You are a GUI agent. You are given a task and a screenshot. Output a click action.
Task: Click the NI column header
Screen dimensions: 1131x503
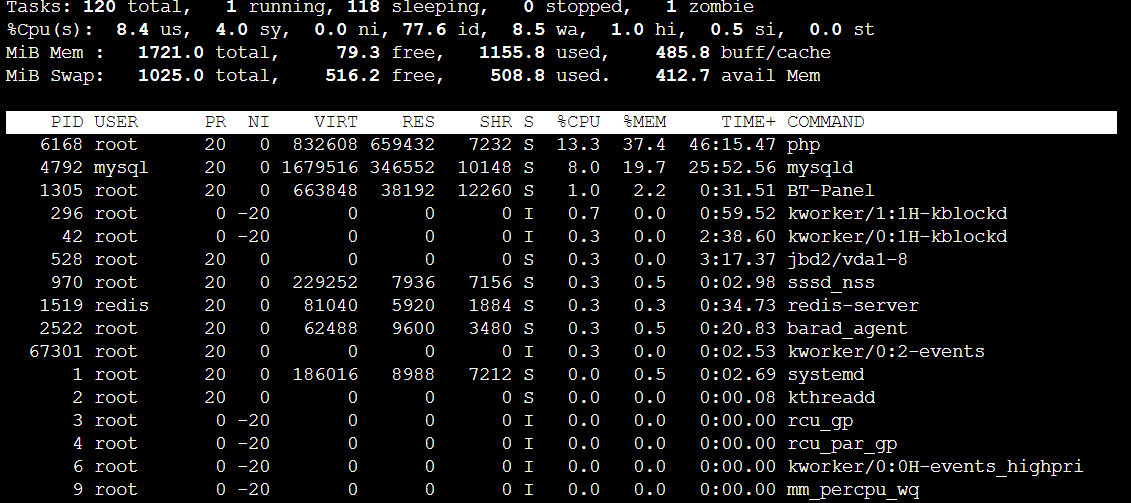click(258, 122)
